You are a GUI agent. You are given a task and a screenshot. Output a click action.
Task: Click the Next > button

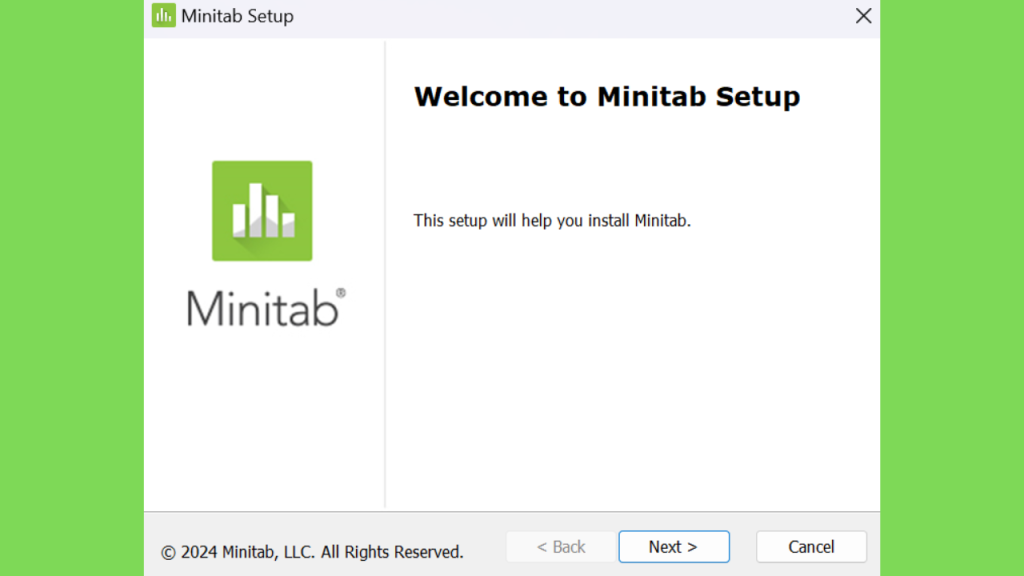673,547
